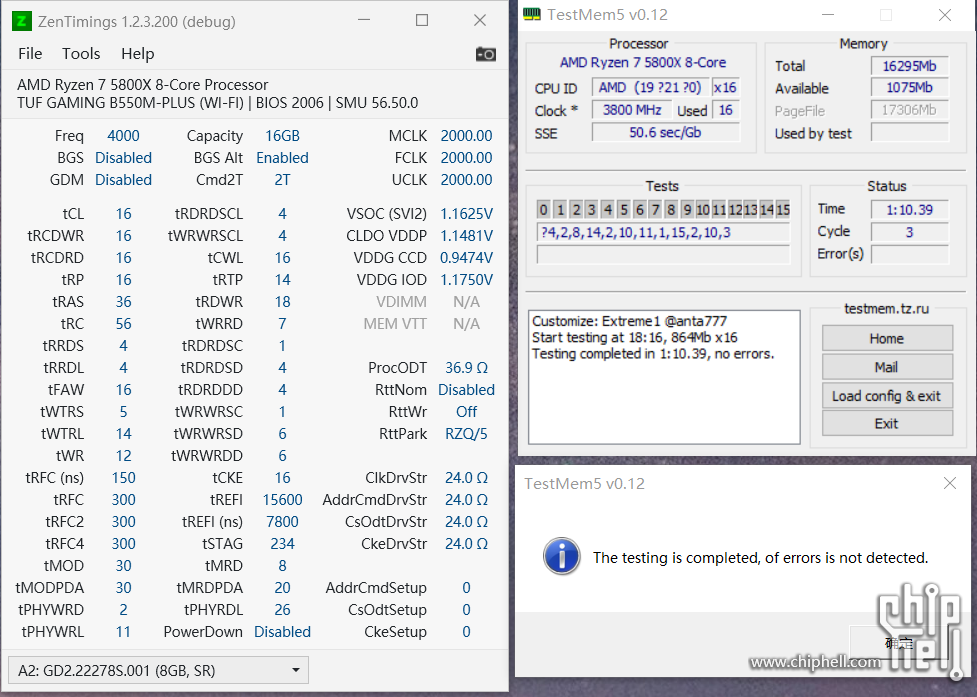Click the MCLK value 2000.00
Image resolution: width=977 pixels, height=697 pixels.
click(466, 136)
